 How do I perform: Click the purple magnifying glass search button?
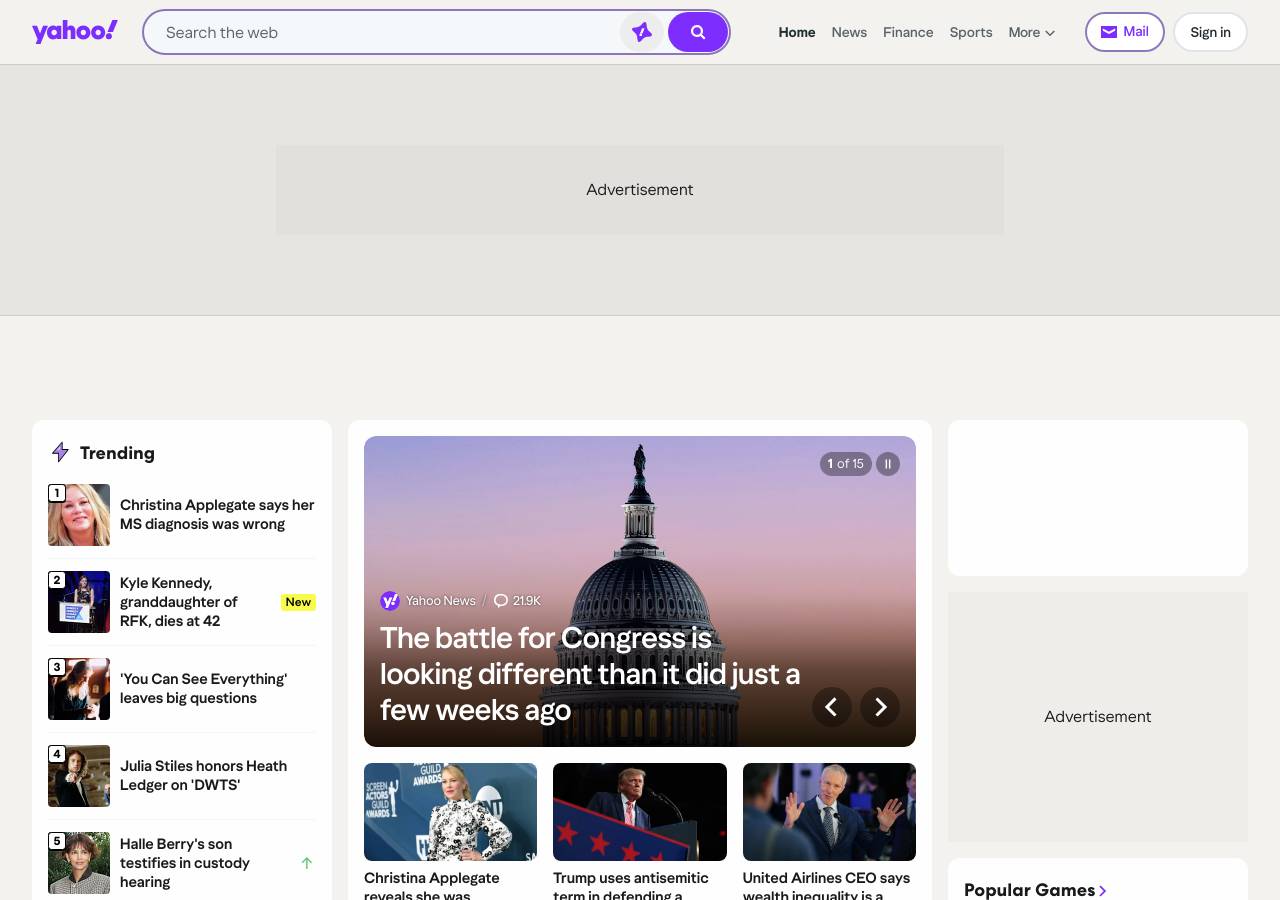pyautogui.click(x=698, y=32)
